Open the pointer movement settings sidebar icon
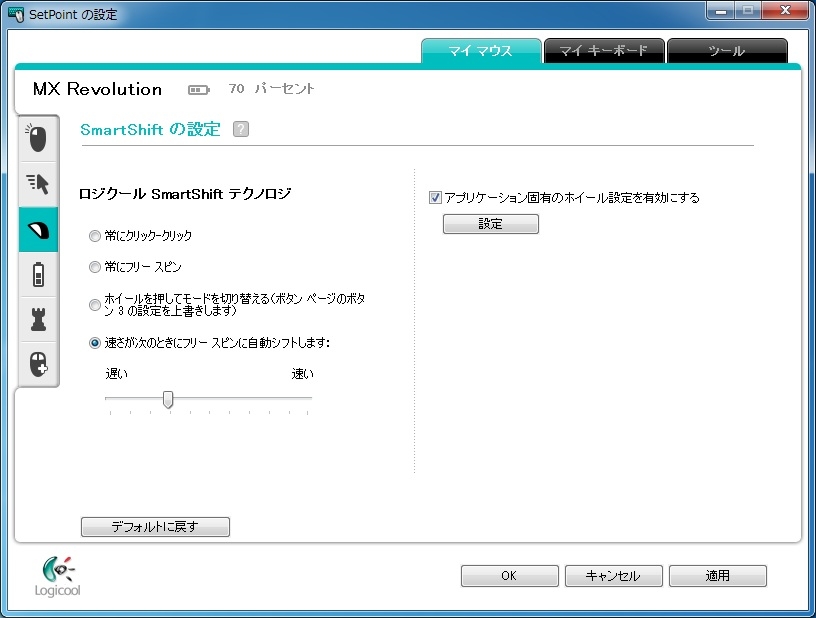 pyautogui.click(x=37, y=183)
